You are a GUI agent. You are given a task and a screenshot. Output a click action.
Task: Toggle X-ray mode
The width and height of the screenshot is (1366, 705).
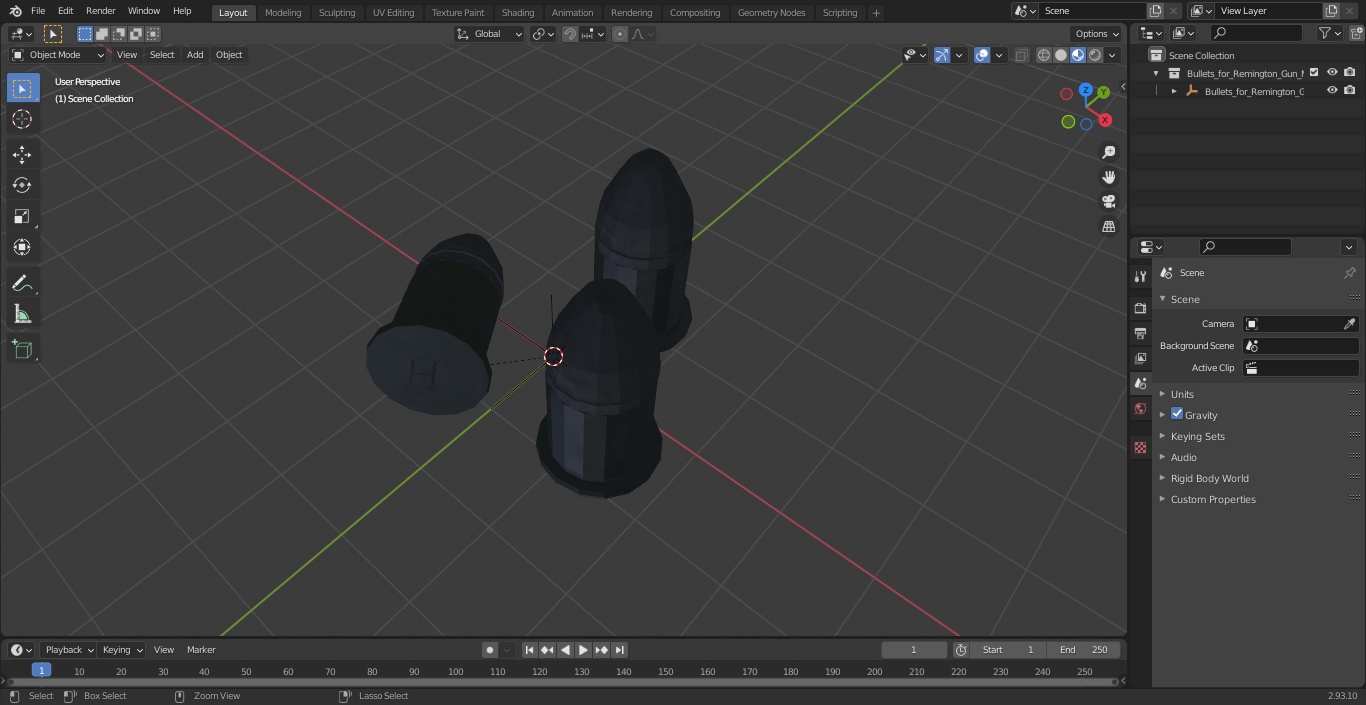(1021, 55)
